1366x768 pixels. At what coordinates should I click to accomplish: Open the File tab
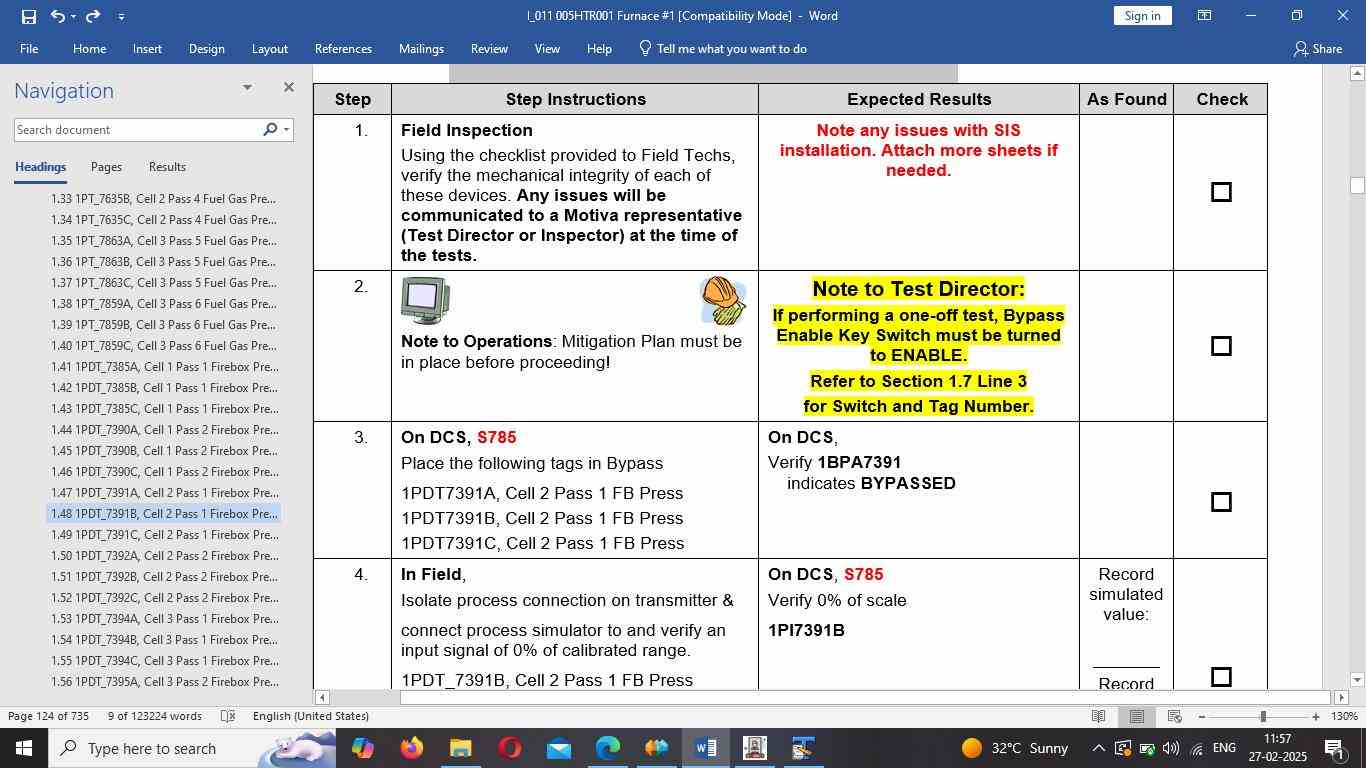29,49
